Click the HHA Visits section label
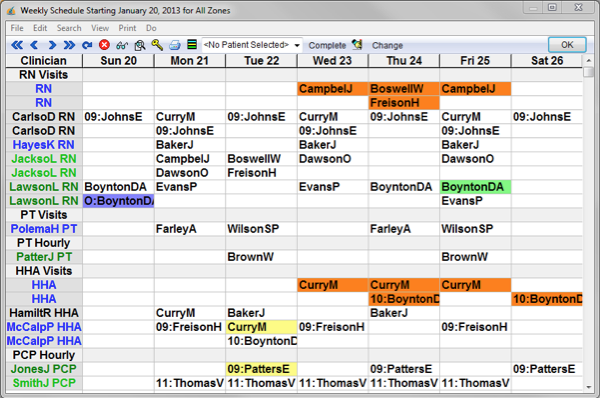 (x=44, y=271)
